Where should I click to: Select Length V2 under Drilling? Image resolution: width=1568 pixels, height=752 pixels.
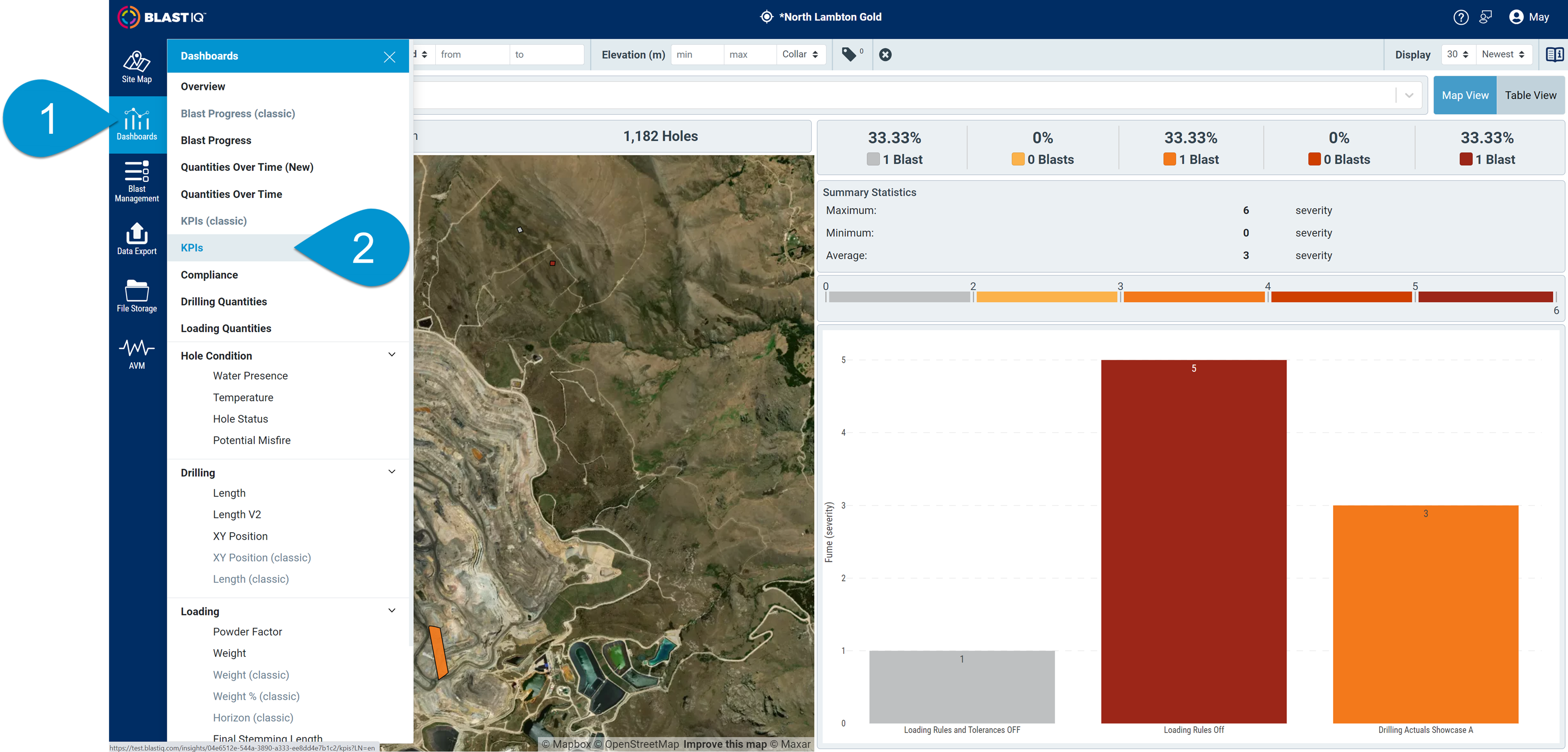point(237,514)
